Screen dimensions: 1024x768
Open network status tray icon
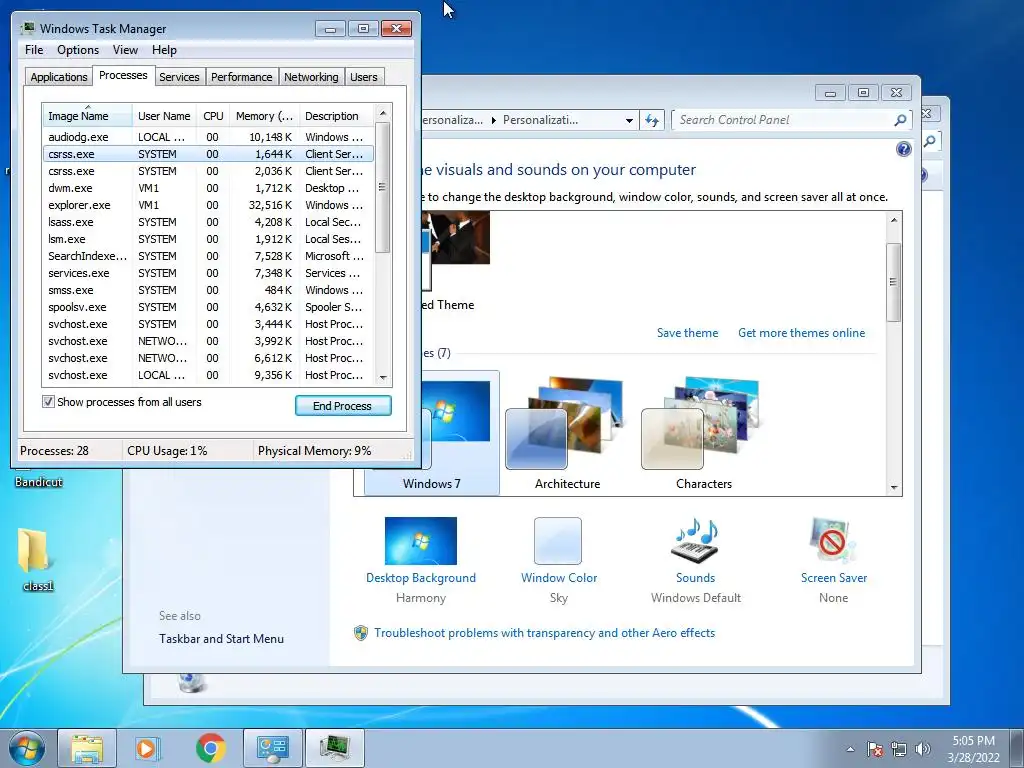tap(899, 749)
